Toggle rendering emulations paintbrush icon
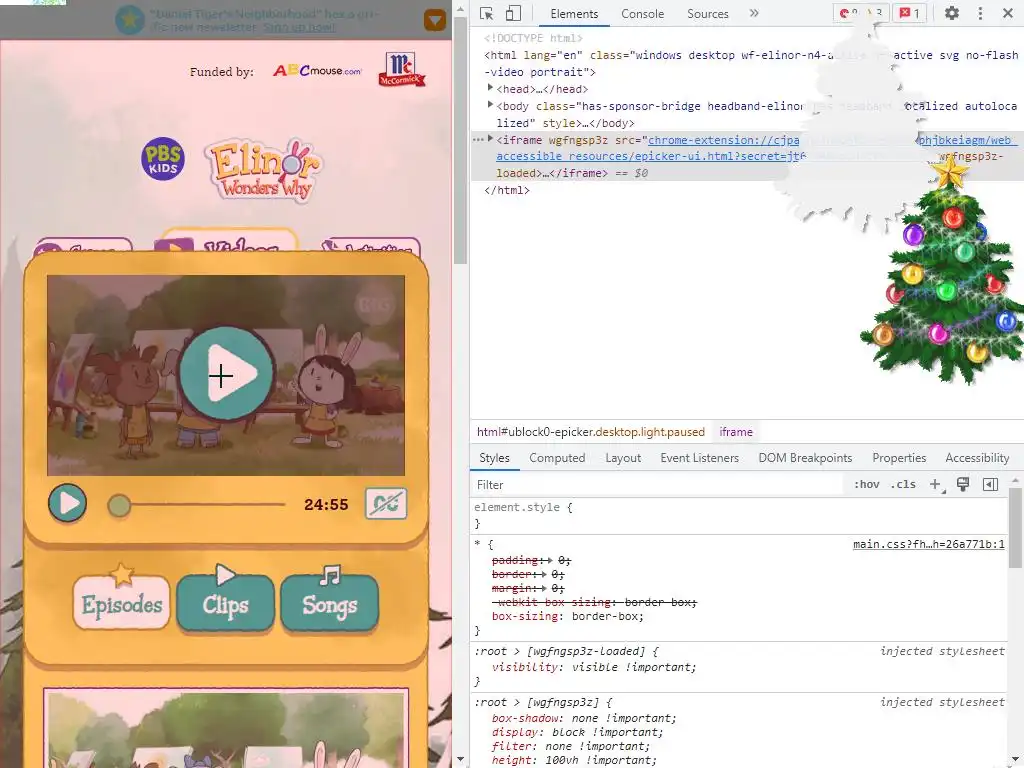Screen dimensions: 1024x768 point(963,484)
